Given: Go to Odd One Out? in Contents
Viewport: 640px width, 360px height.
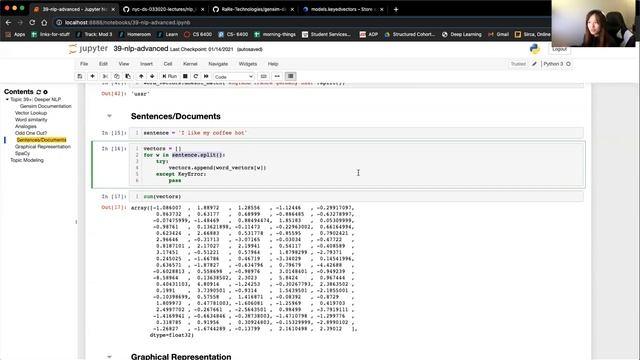Looking at the screenshot, I should 31,133.
